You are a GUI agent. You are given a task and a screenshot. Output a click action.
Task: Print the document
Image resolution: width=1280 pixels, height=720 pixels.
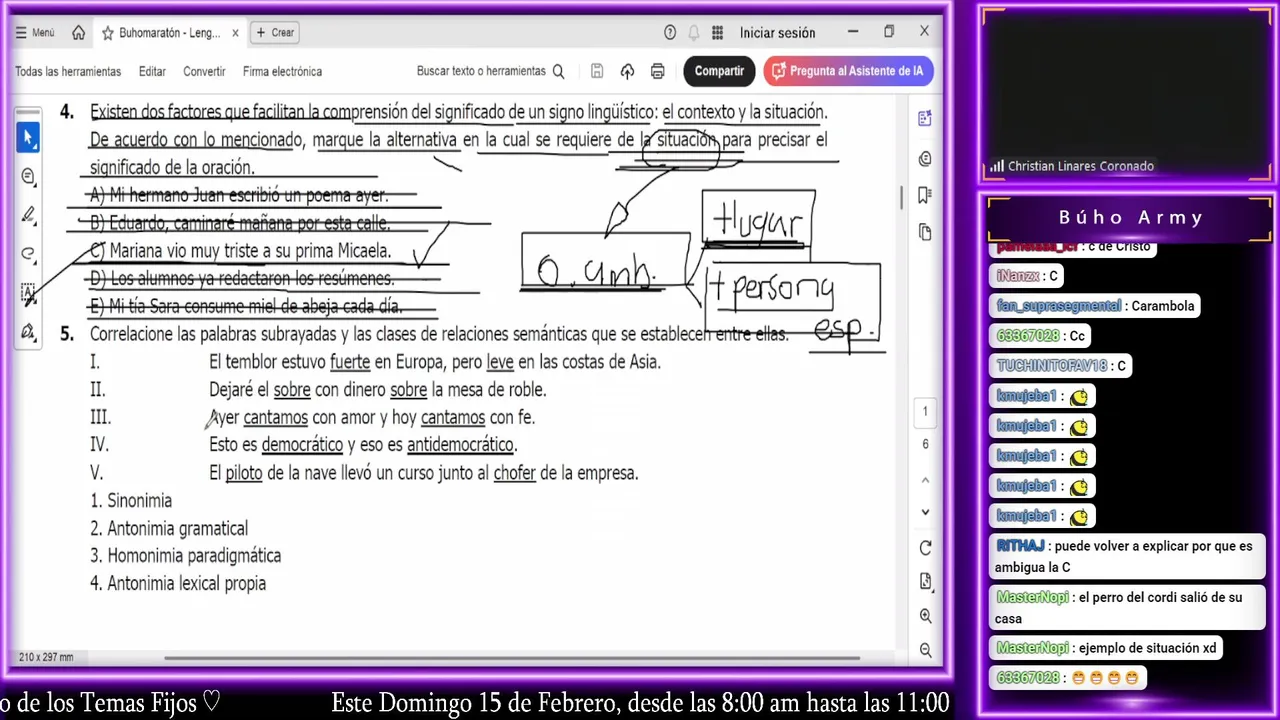click(657, 71)
